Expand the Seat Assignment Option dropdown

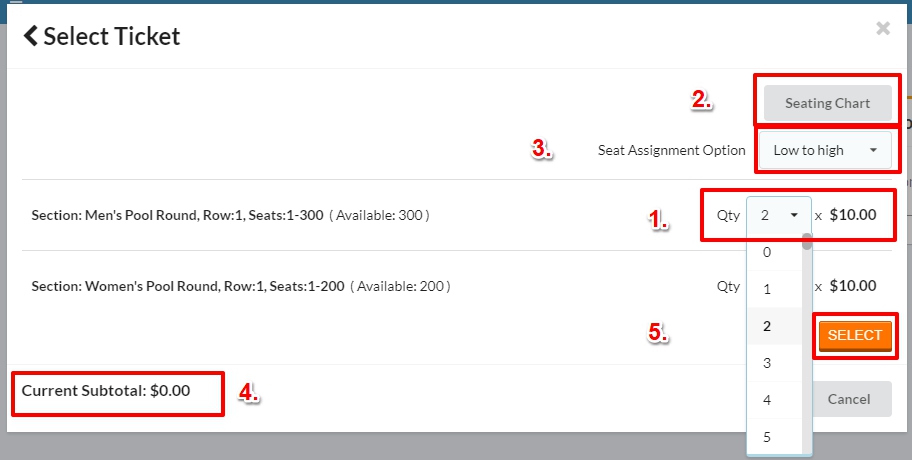pos(825,150)
